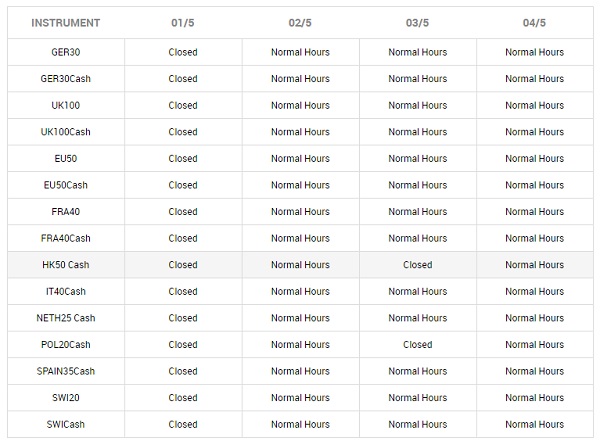600x441 pixels.
Task: Select the UK100Cash instrument cell
Action: tap(66, 132)
